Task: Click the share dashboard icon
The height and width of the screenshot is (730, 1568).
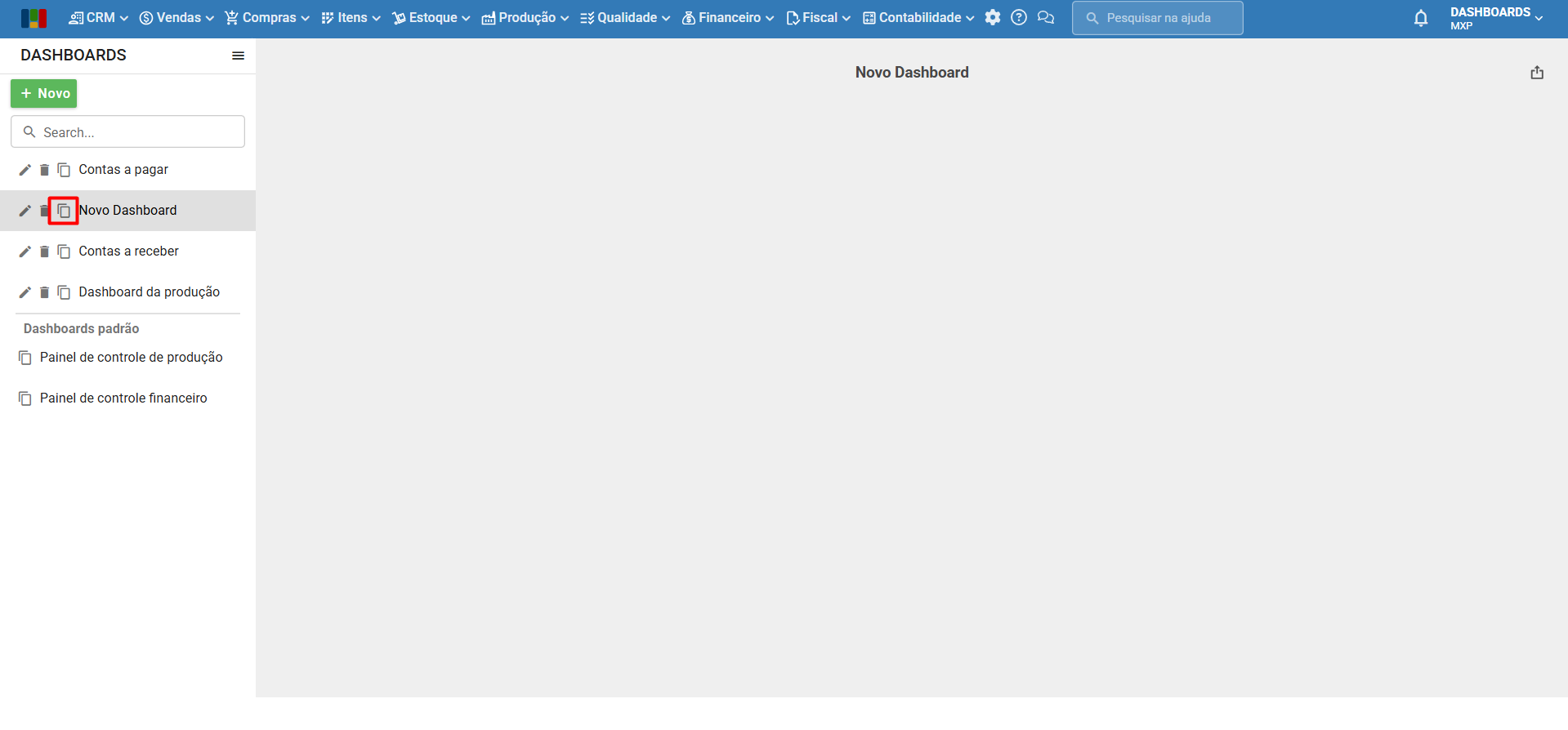Action: click(1537, 73)
